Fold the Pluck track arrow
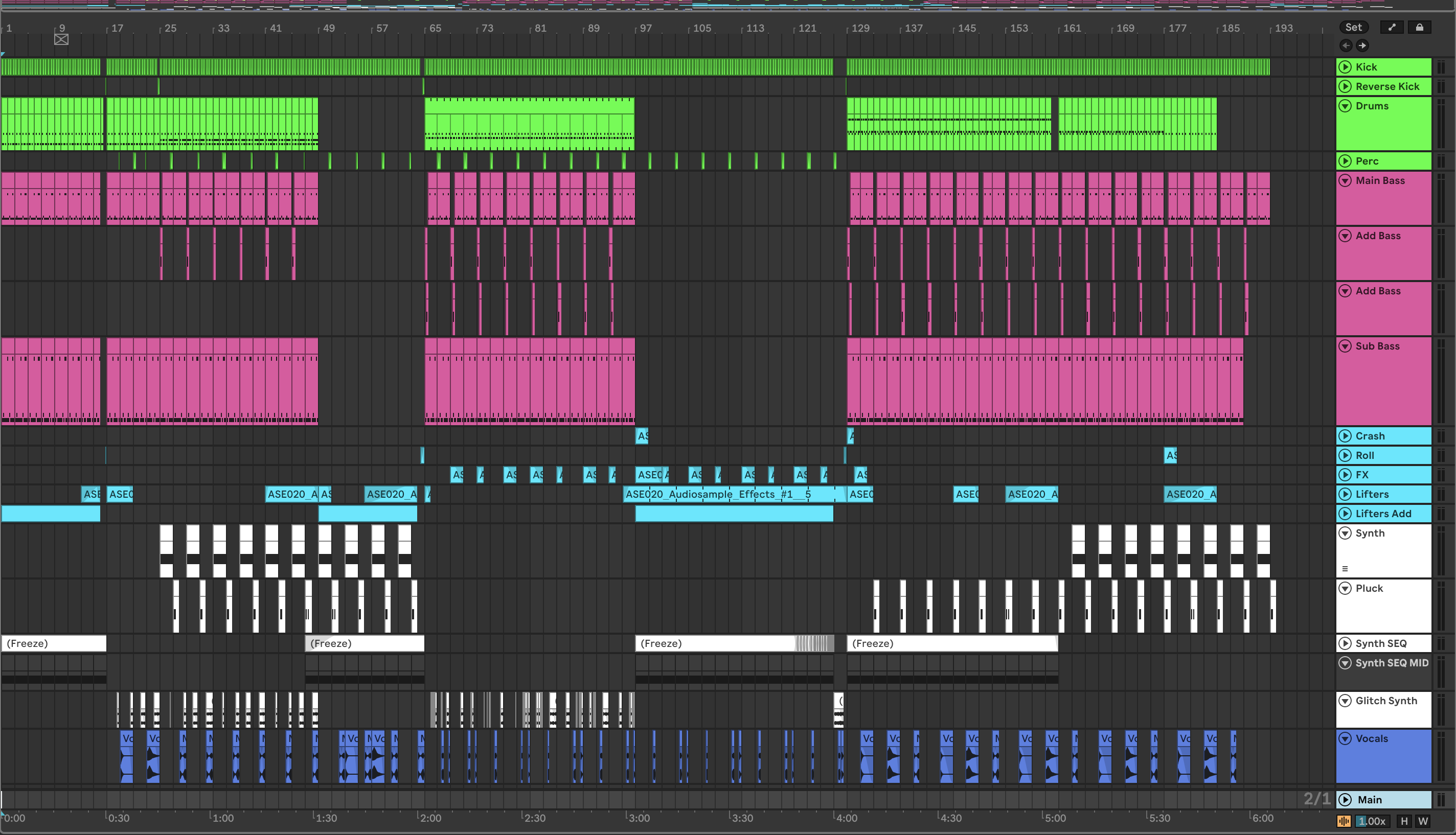 pos(1345,588)
